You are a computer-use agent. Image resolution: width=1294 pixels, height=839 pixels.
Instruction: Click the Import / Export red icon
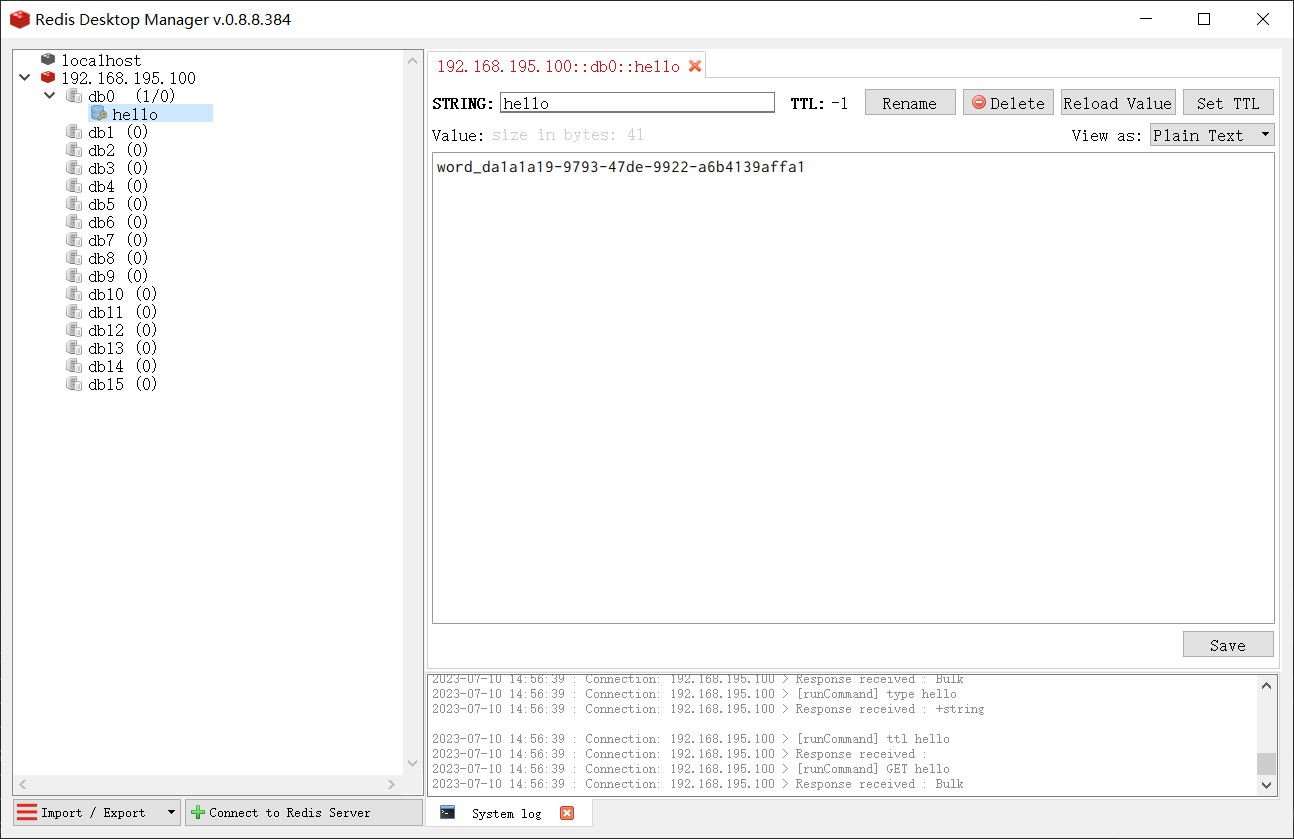pyautogui.click(x=27, y=813)
